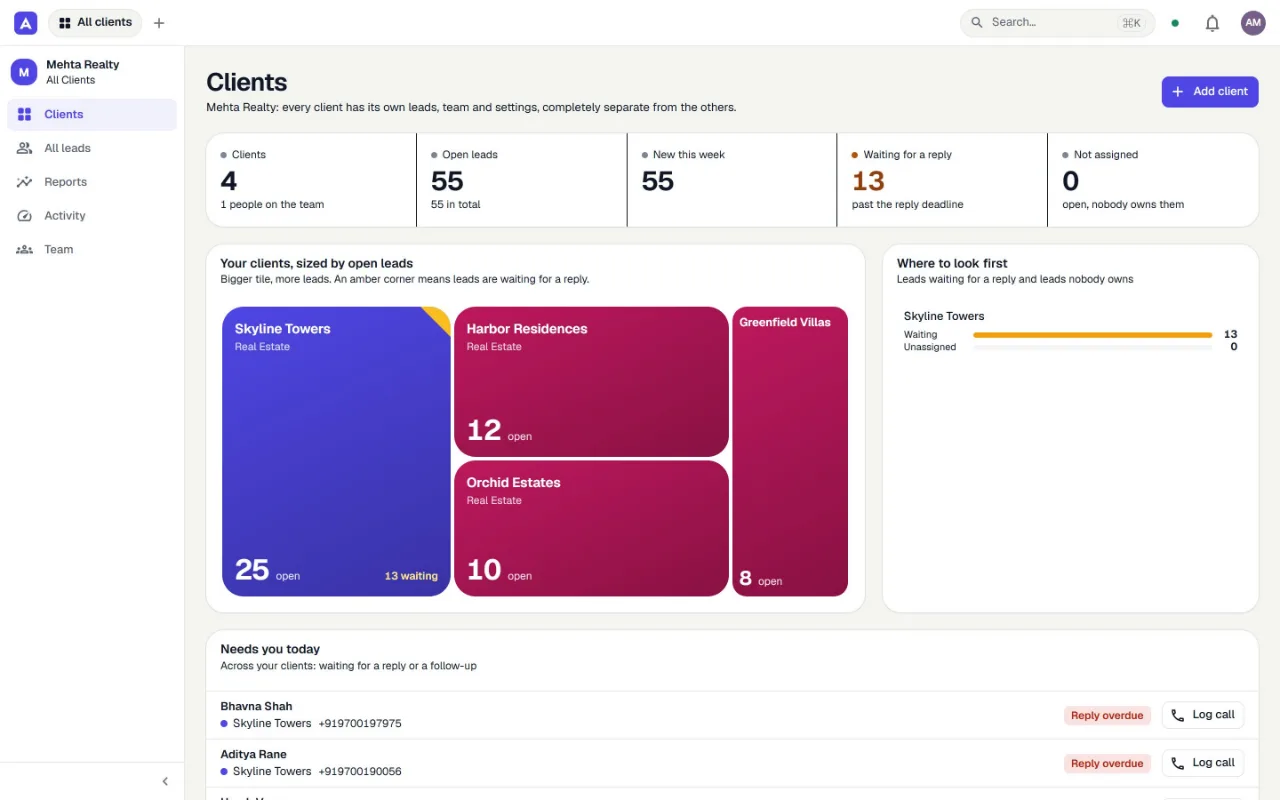
Task: Open the Mehta Realty workspace switcher
Action: point(92,72)
